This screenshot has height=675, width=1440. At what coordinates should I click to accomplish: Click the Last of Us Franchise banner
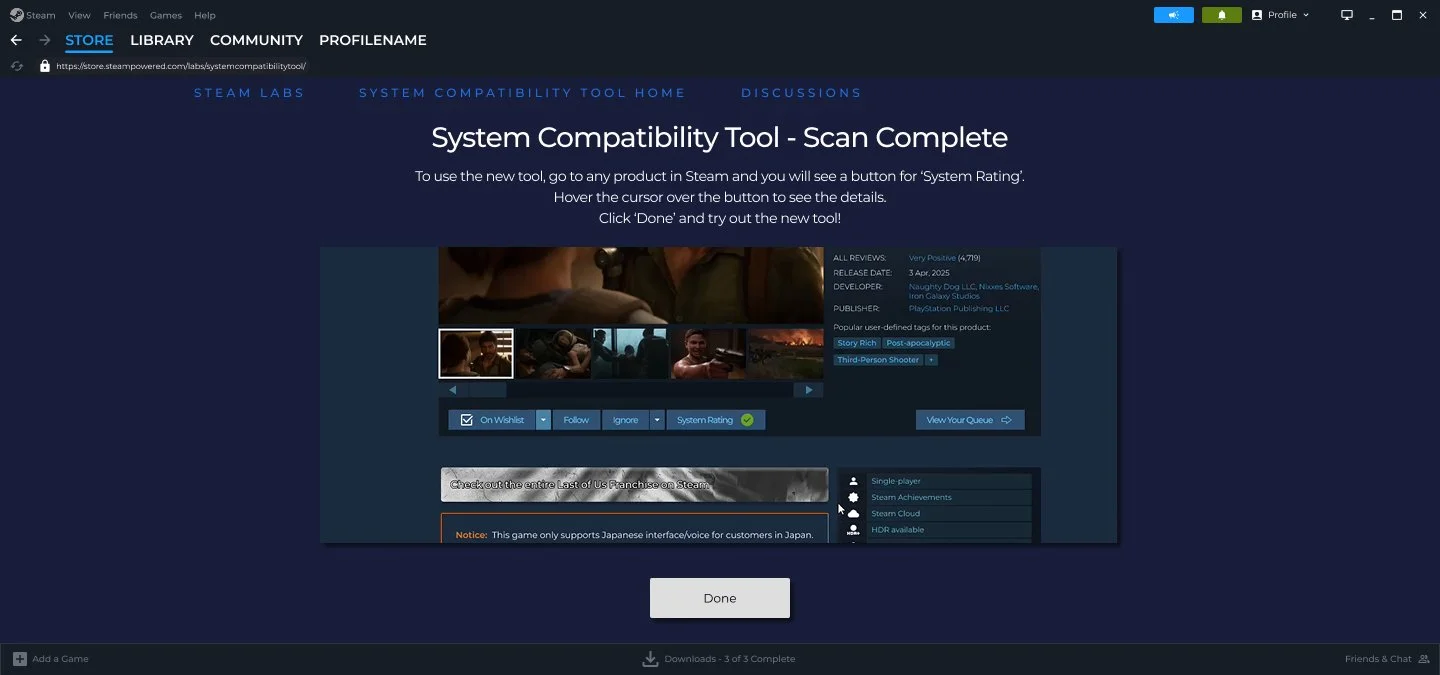coord(634,484)
